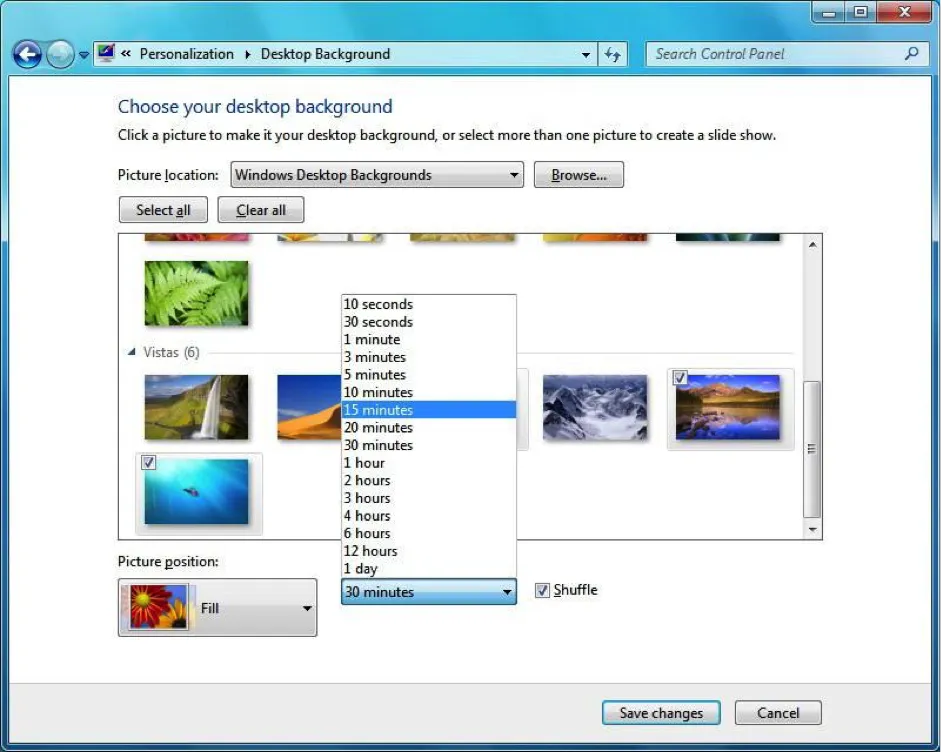Click the Forward navigation arrow button

[60, 55]
